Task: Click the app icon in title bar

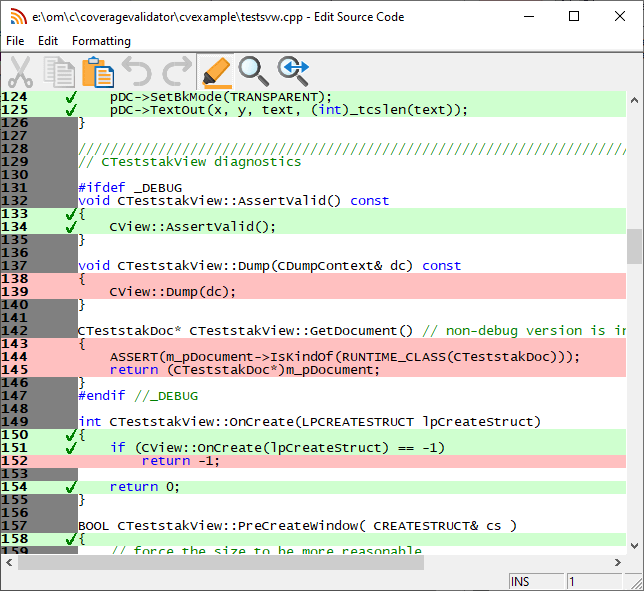Action: click(x=18, y=16)
